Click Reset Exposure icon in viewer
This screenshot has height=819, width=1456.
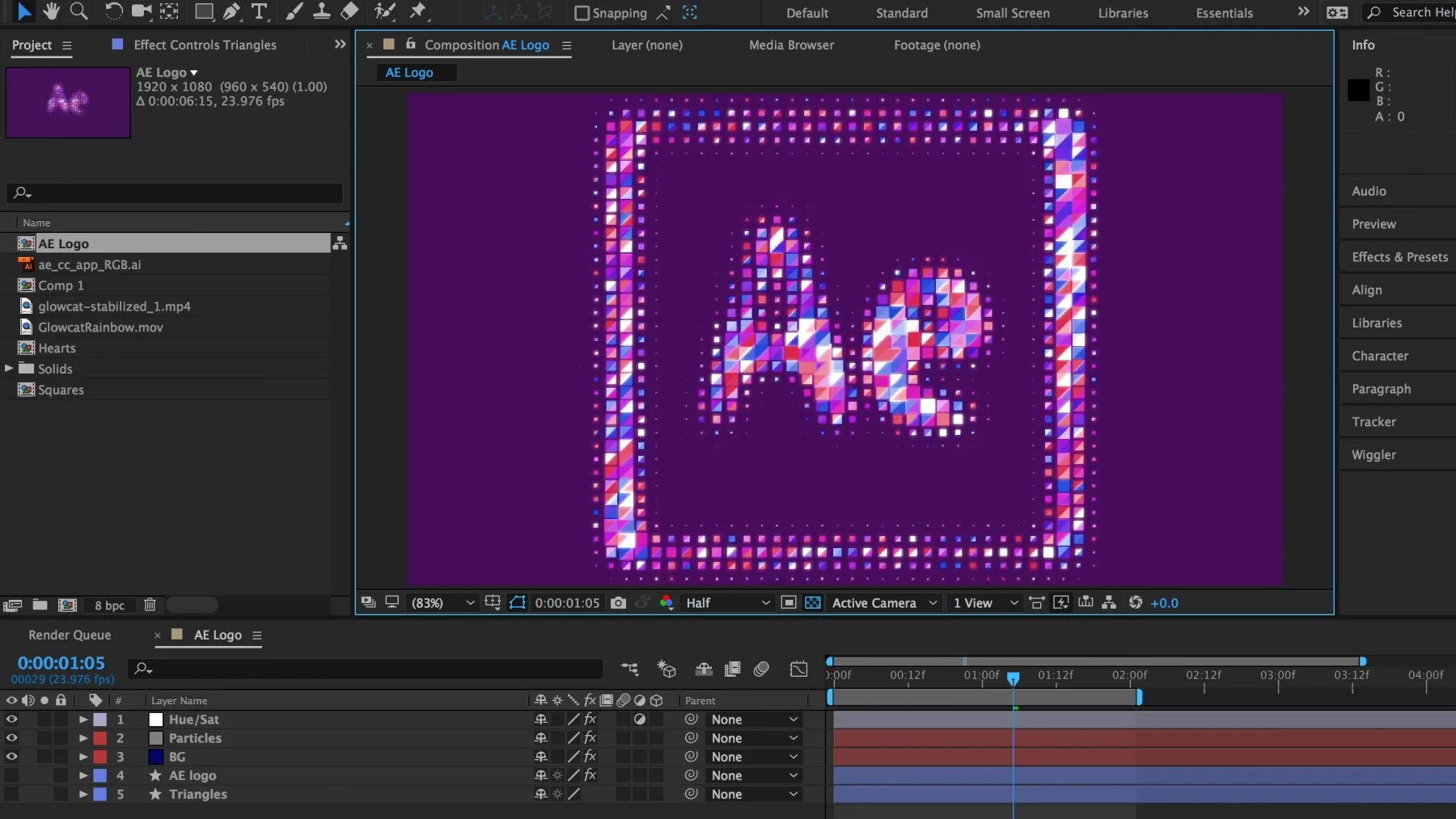(1136, 602)
